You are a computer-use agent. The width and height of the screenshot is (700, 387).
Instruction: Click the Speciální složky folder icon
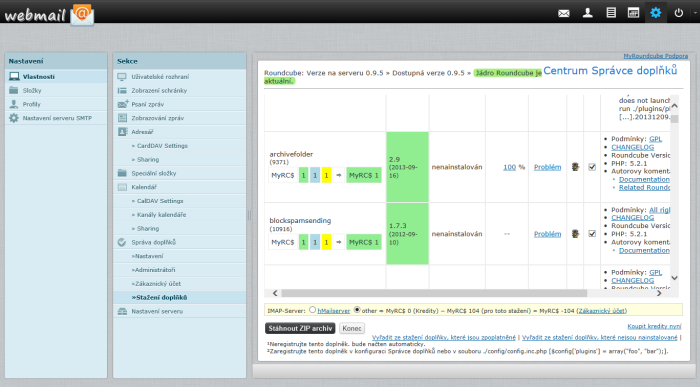coord(122,173)
